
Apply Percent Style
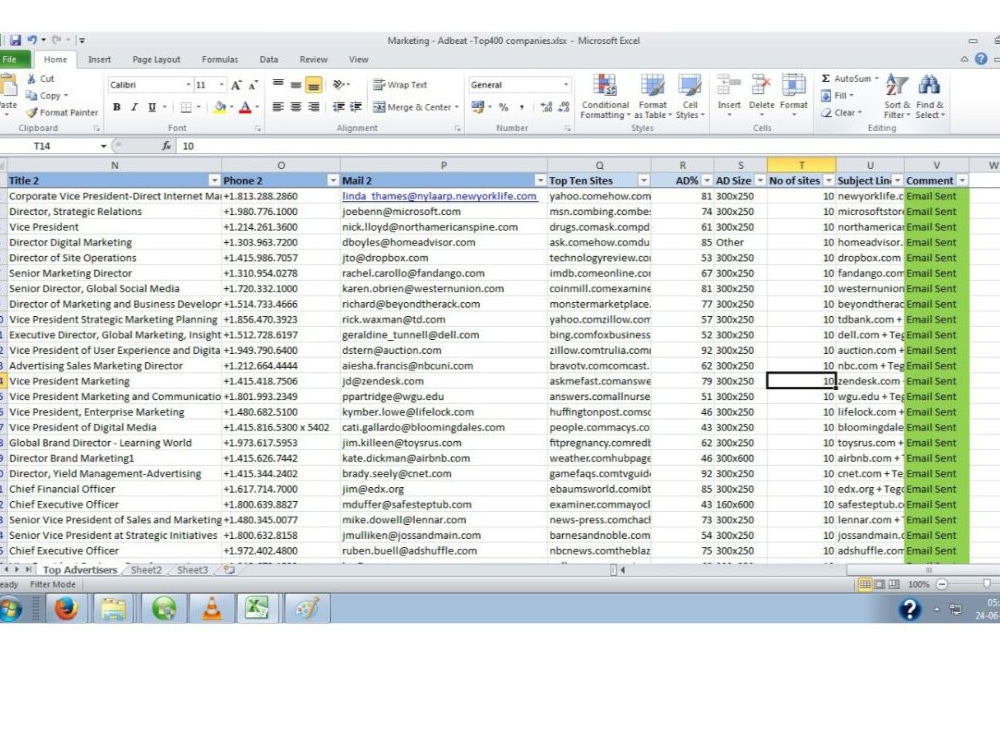click(x=504, y=107)
